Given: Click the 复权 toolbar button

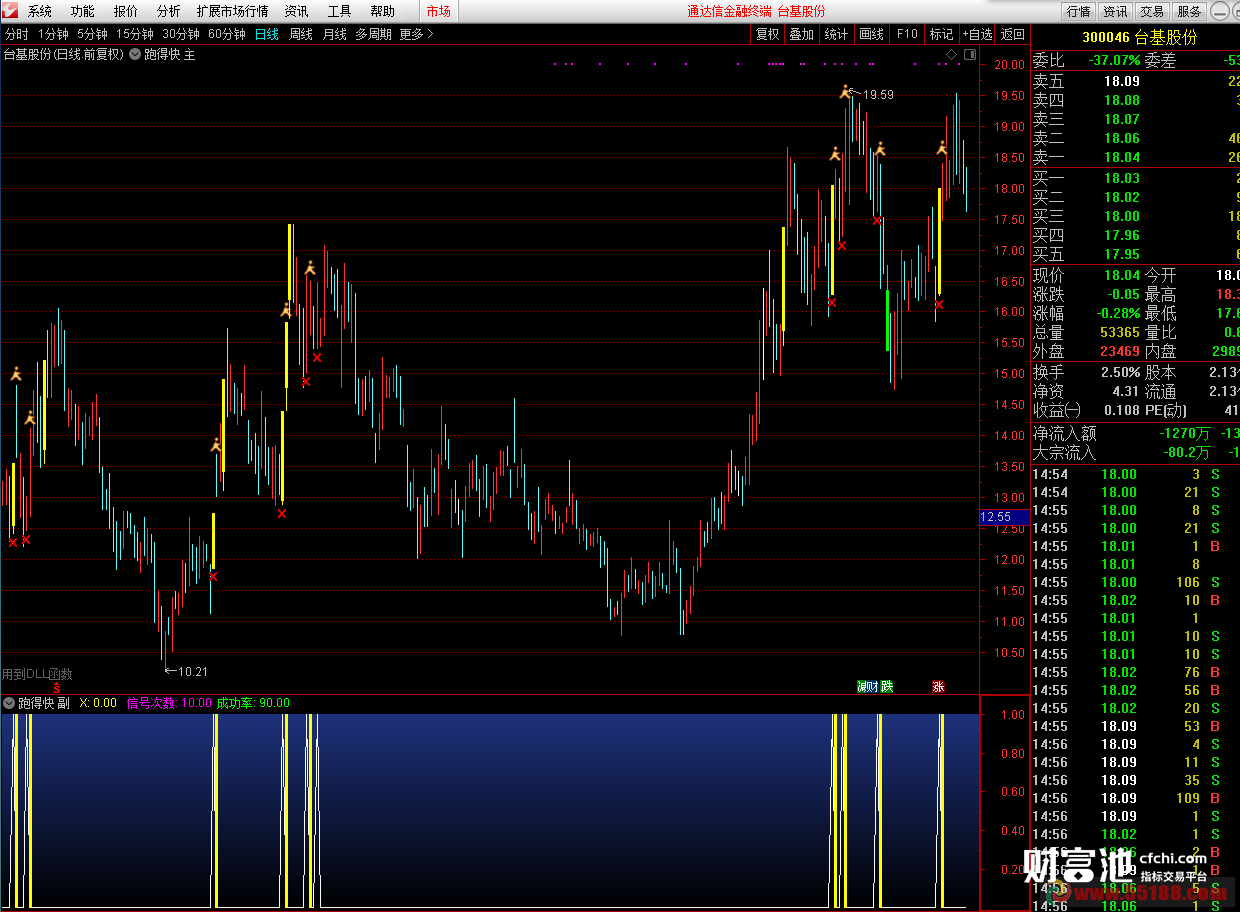Looking at the screenshot, I should point(767,34).
